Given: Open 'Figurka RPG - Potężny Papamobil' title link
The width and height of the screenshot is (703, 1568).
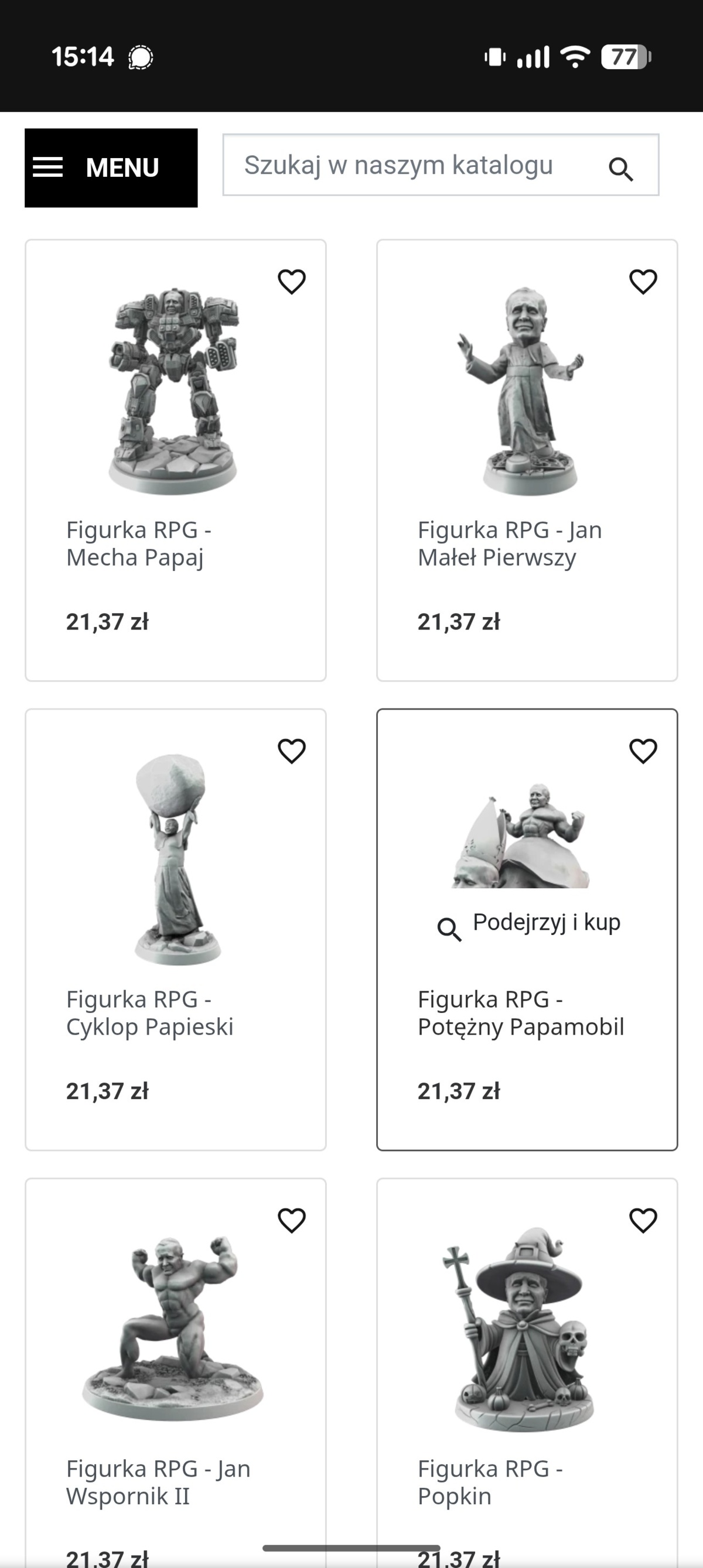Looking at the screenshot, I should pos(520,1013).
